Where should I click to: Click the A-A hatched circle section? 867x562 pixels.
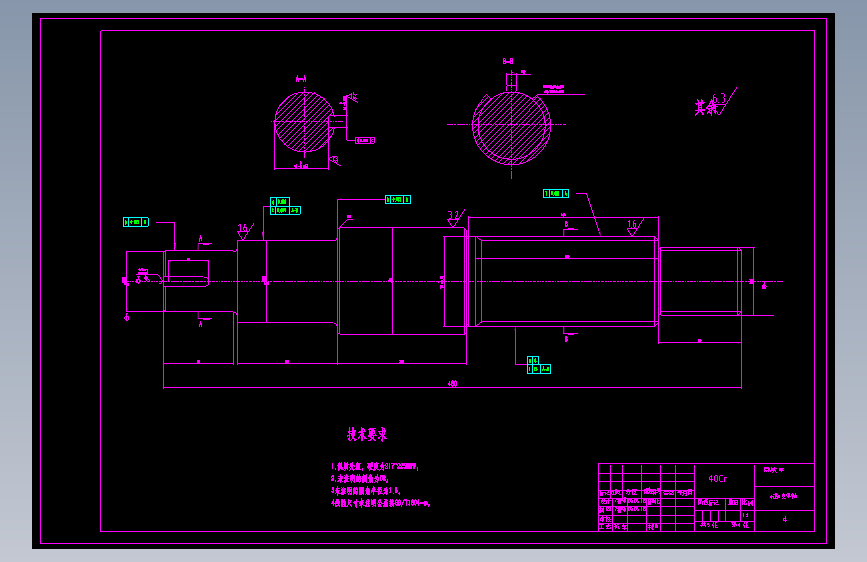pyautogui.click(x=304, y=122)
